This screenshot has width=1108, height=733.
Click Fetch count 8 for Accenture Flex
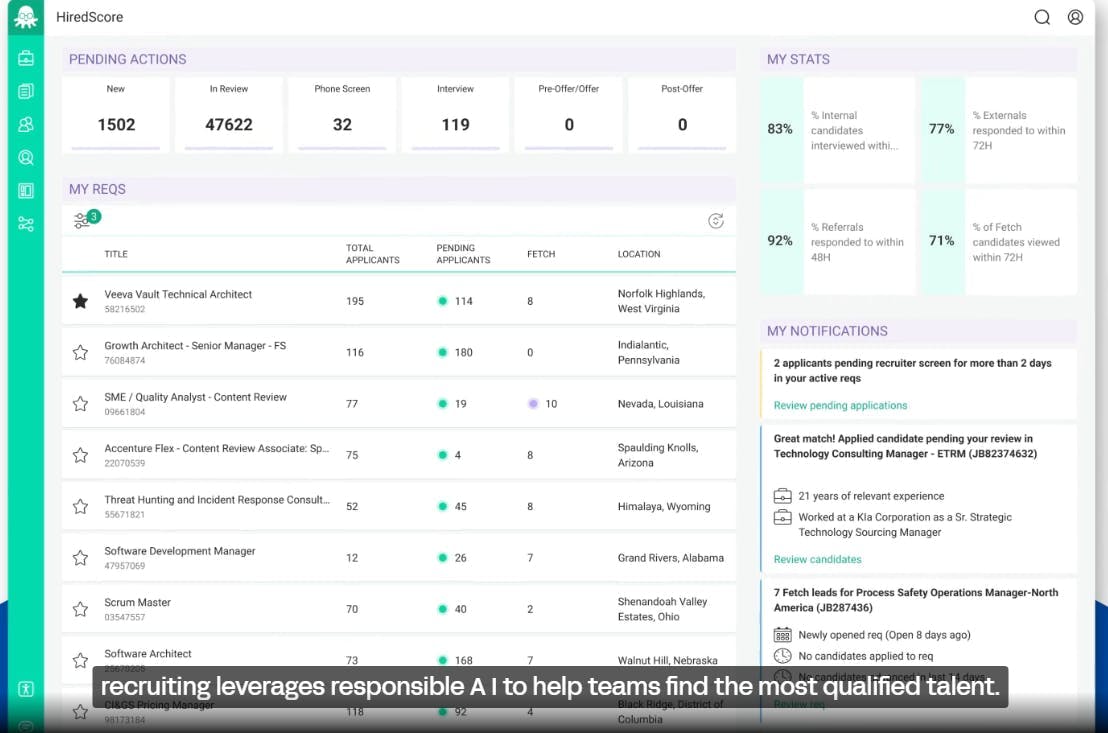(x=530, y=455)
